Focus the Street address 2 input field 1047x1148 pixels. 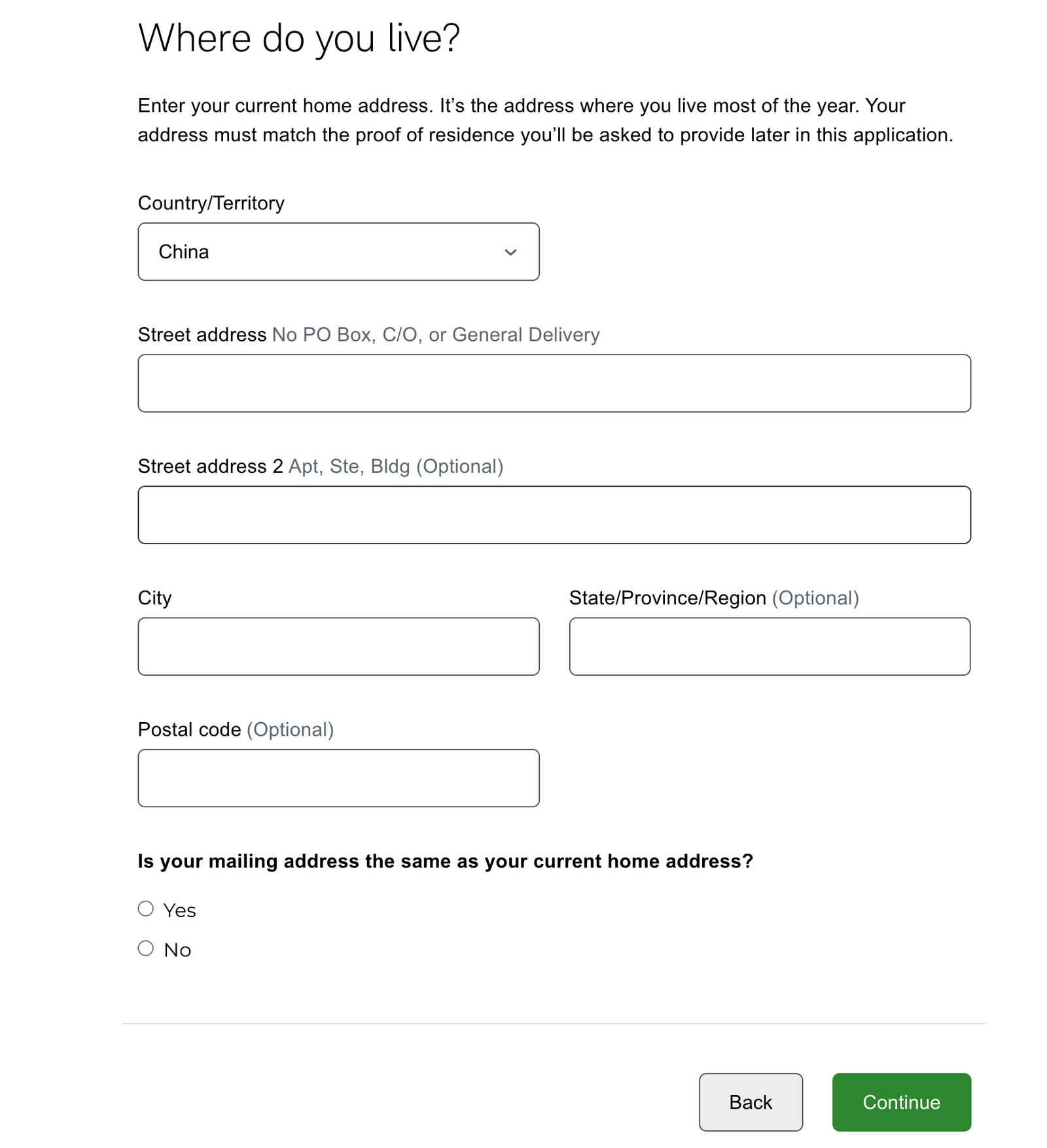click(x=554, y=515)
